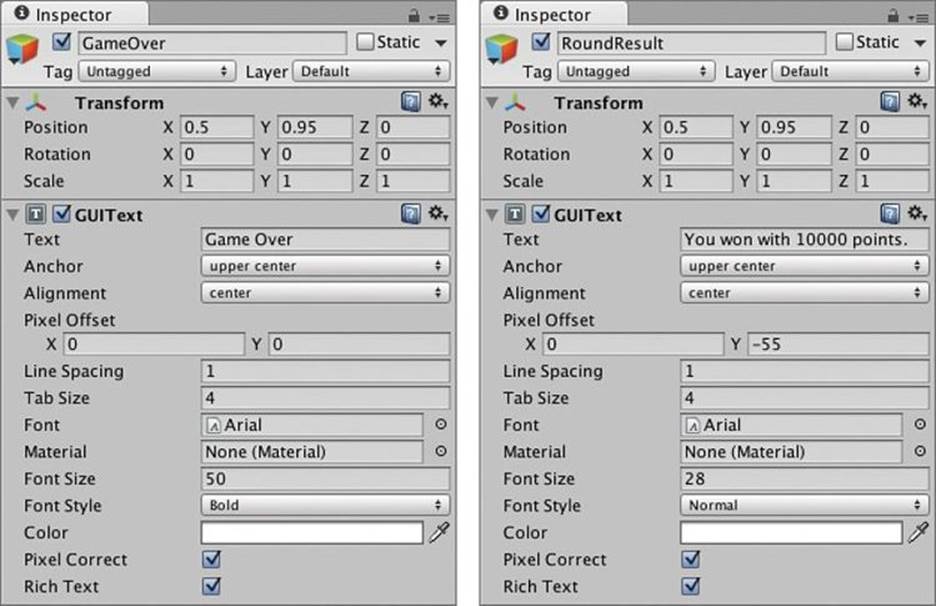This screenshot has height=606, width=936.
Task: Click Font Size field showing 50
Action: (325, 479)
